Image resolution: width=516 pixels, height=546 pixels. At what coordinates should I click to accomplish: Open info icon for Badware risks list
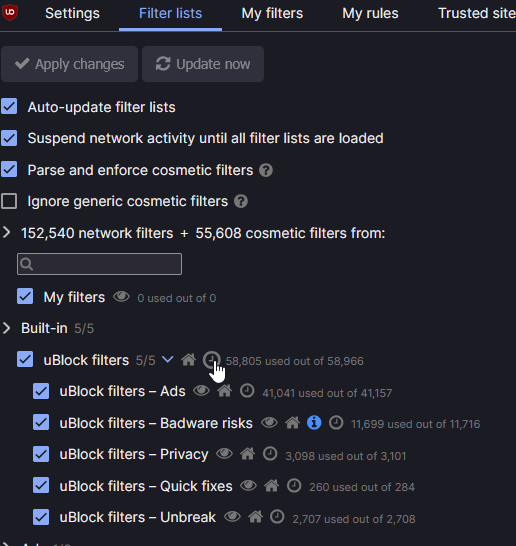tap(314, 423)
